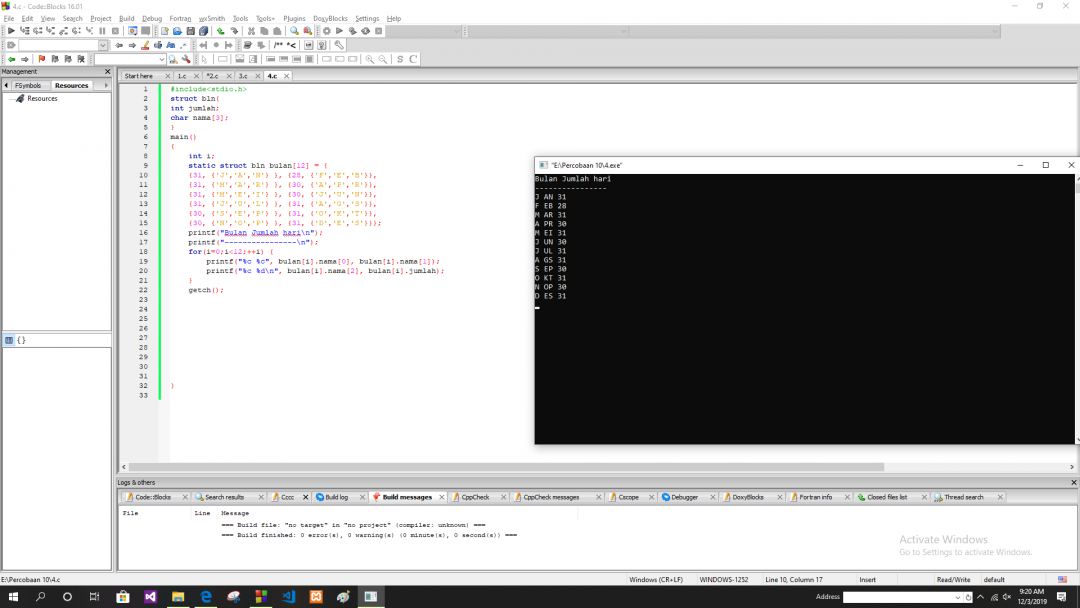Screen dimensions: 1080x608
Task: Click the editor horizontal scrollbar
Action: pos(506,467)
